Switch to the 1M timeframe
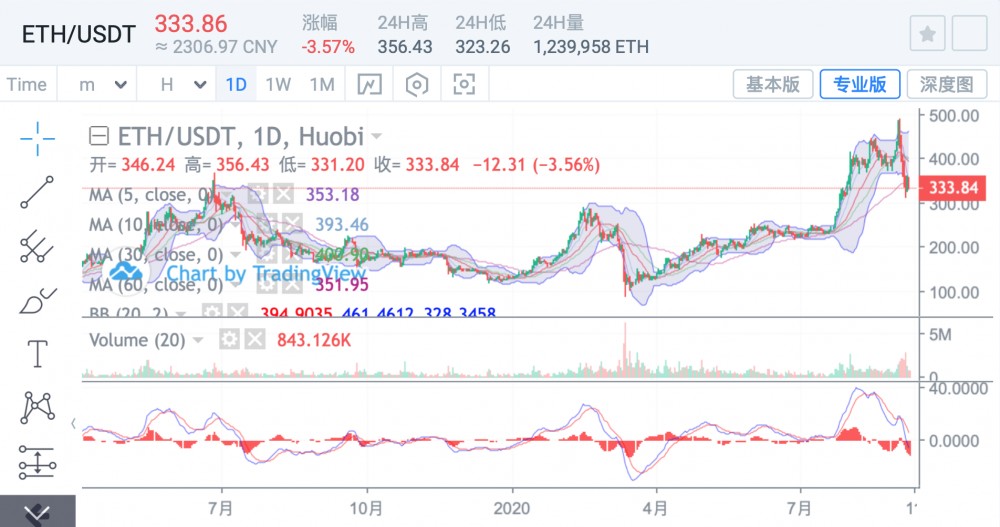The image size is (1000, 527). [321, 85]
